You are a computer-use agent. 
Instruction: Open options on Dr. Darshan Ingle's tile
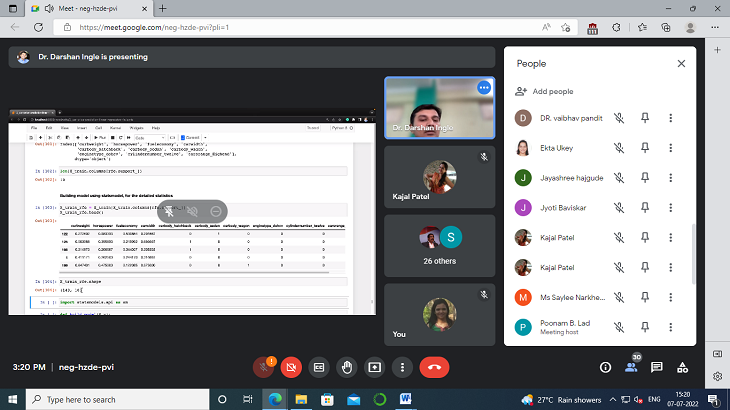[x=484, y=88]
